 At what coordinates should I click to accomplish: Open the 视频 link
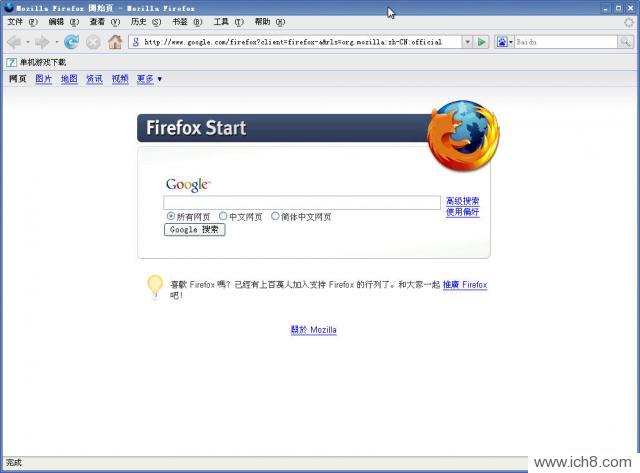tap(120, 79)
